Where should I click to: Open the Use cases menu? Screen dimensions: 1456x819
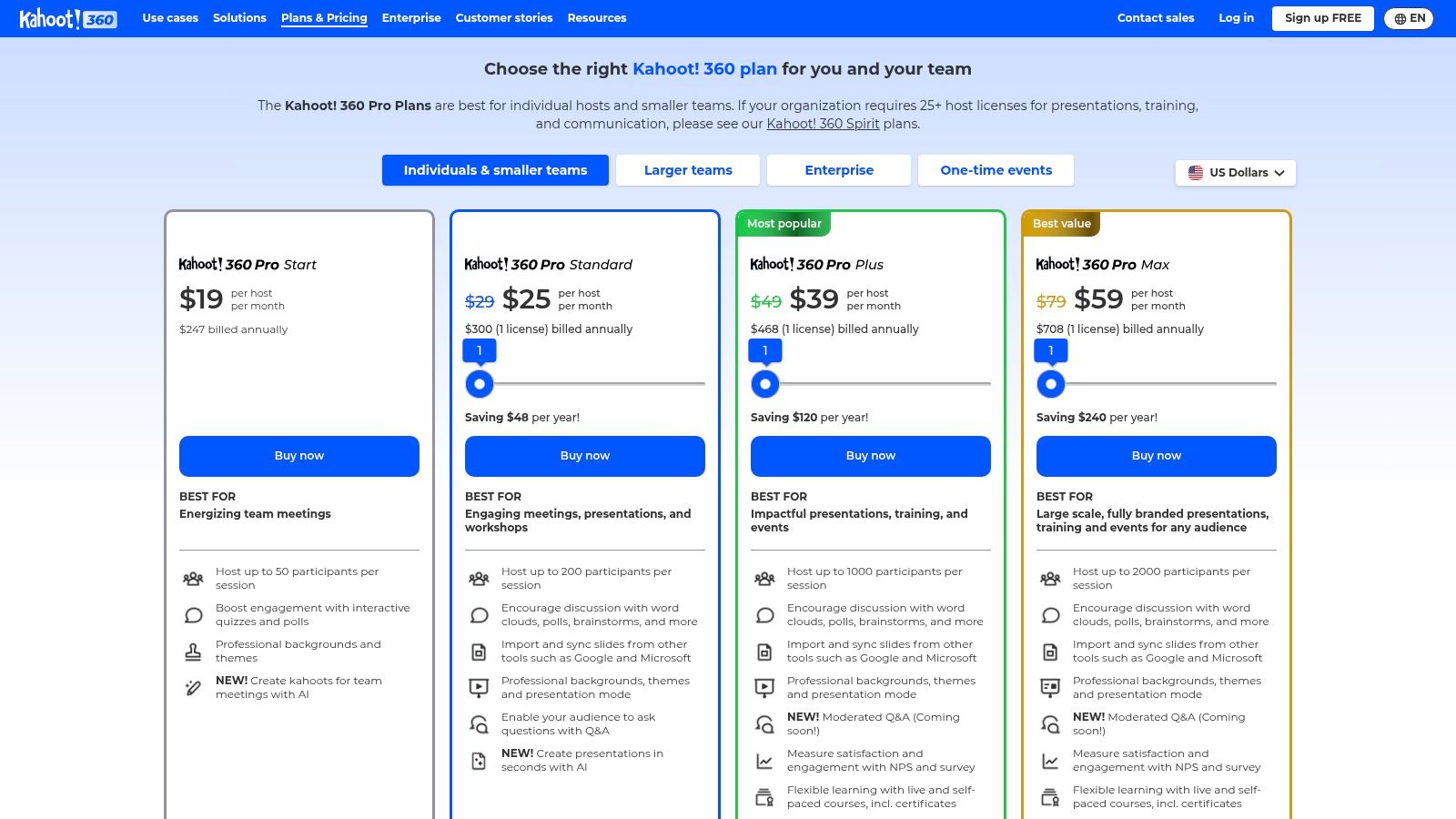(x=170, y=18)
